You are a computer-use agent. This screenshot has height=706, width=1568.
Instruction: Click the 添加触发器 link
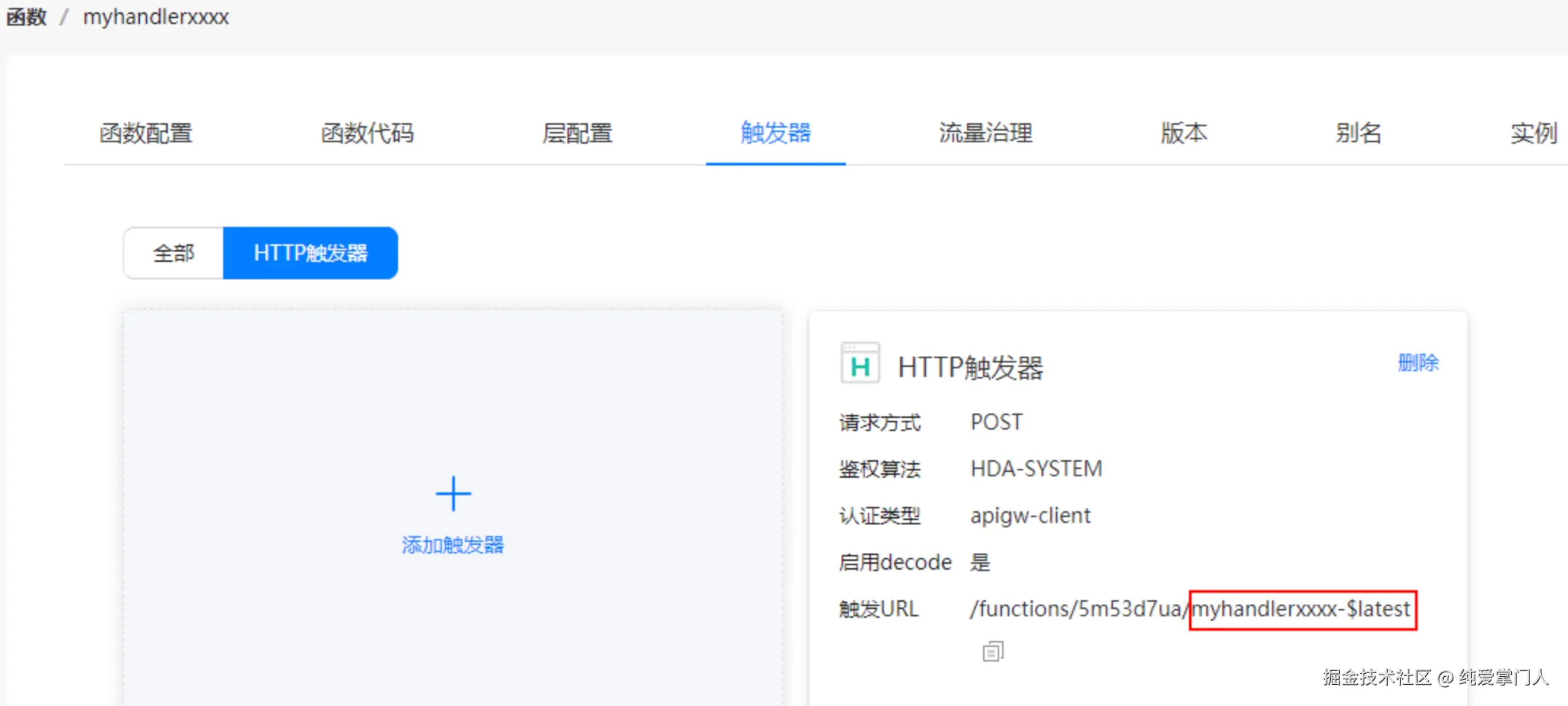coord(453,545)
